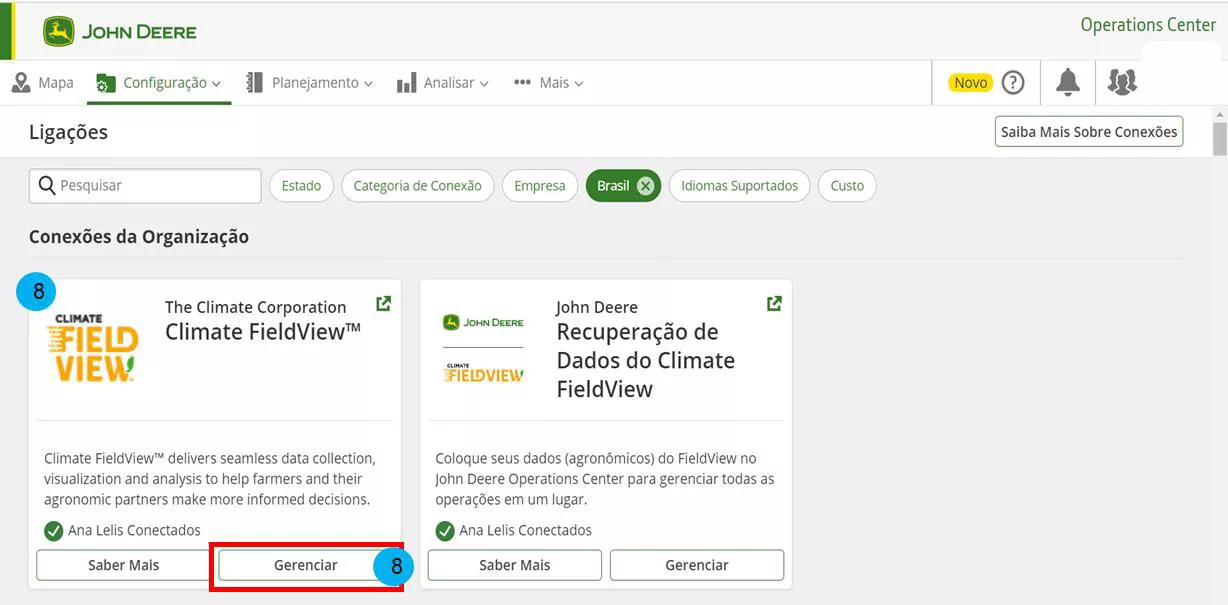The height and width of the screenshot is (605, 1228).
Task: Expand the Planejamento menu
Action: 310,83
